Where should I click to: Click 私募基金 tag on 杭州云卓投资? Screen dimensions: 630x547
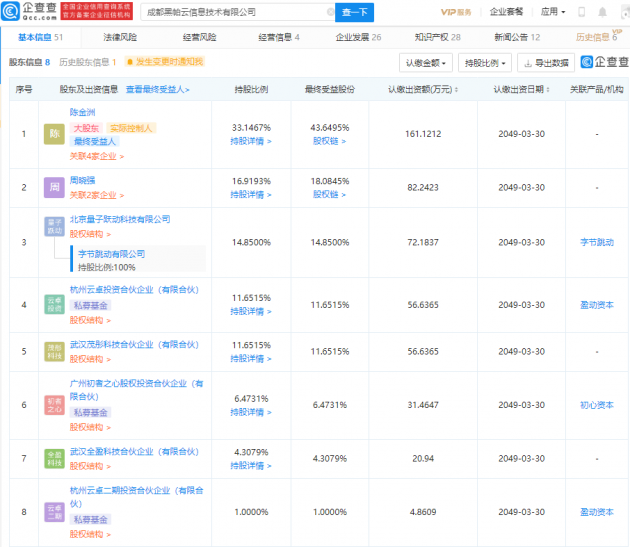click(91, 305)
